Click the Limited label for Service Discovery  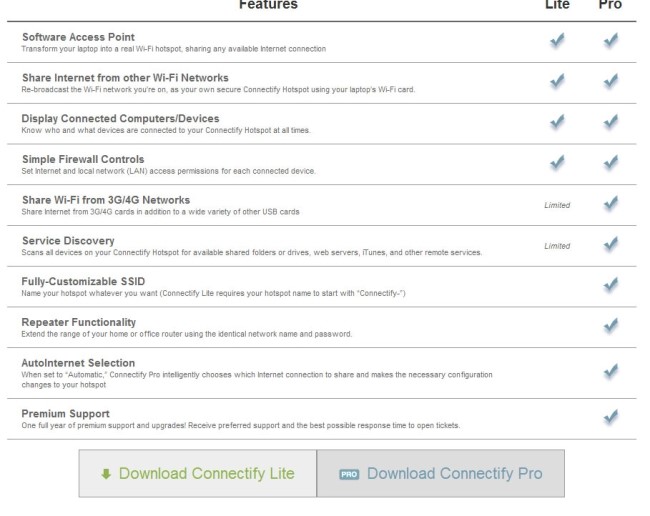pyautogui.click(x=557, y=246)
